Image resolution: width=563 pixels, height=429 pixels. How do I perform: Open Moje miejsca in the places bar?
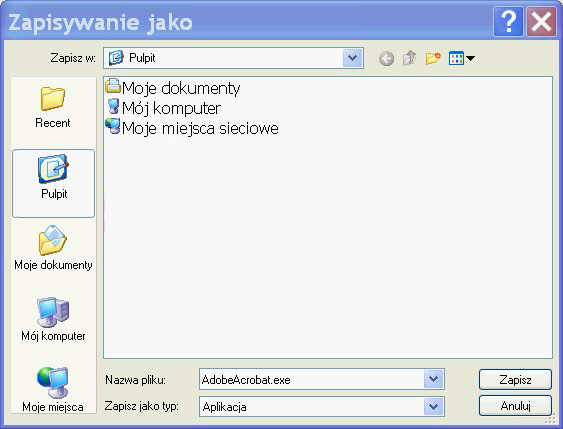click(53, 390)
